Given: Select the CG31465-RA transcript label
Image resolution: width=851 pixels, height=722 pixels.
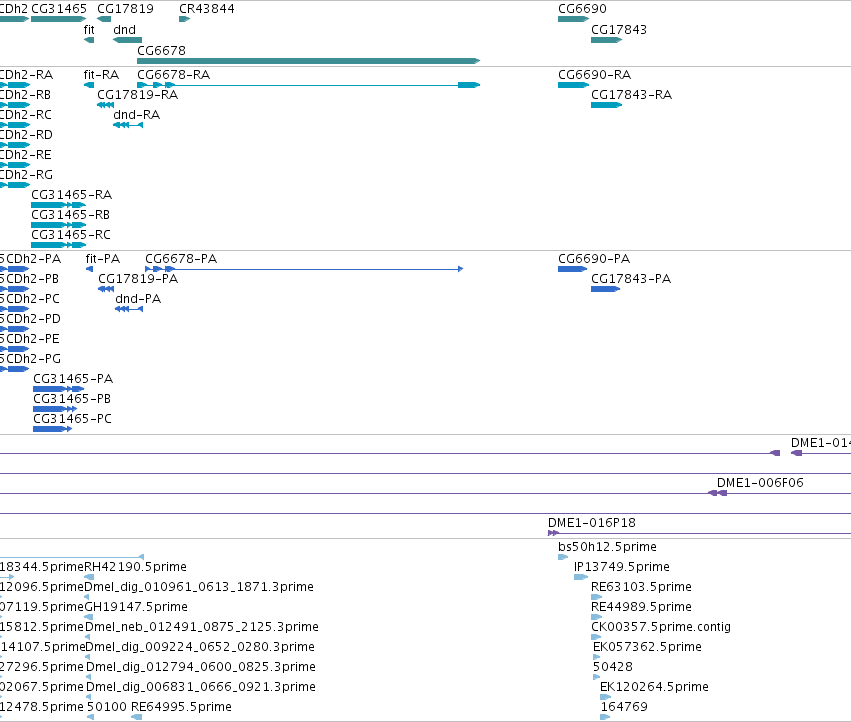Looking at the screenshot, I should click(72, 194).
